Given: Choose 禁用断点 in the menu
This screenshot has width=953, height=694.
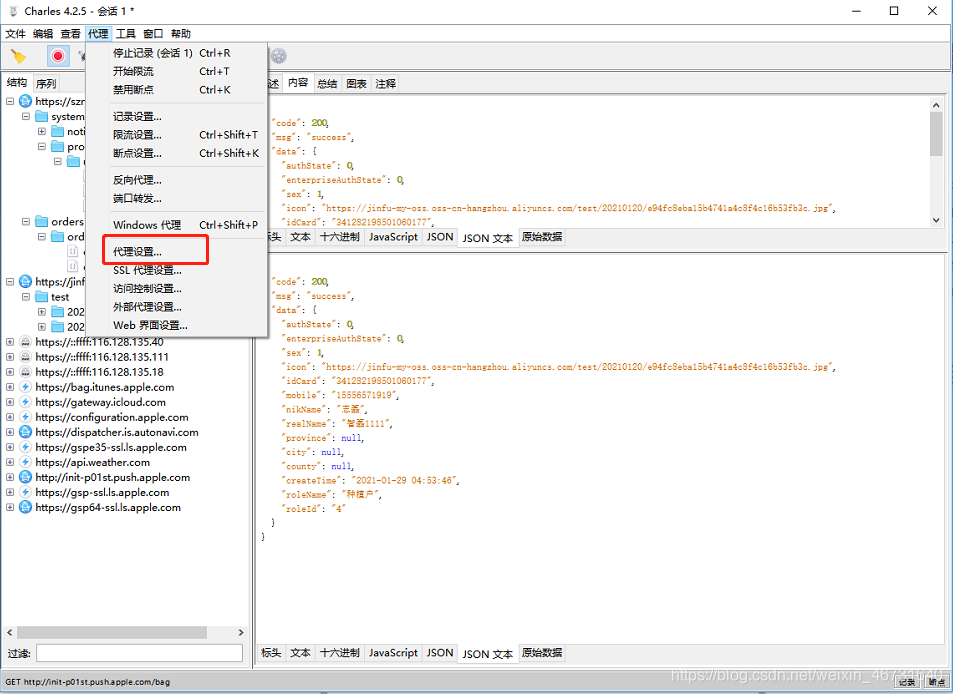Looking at the screenshot, I should click(176, 89).
